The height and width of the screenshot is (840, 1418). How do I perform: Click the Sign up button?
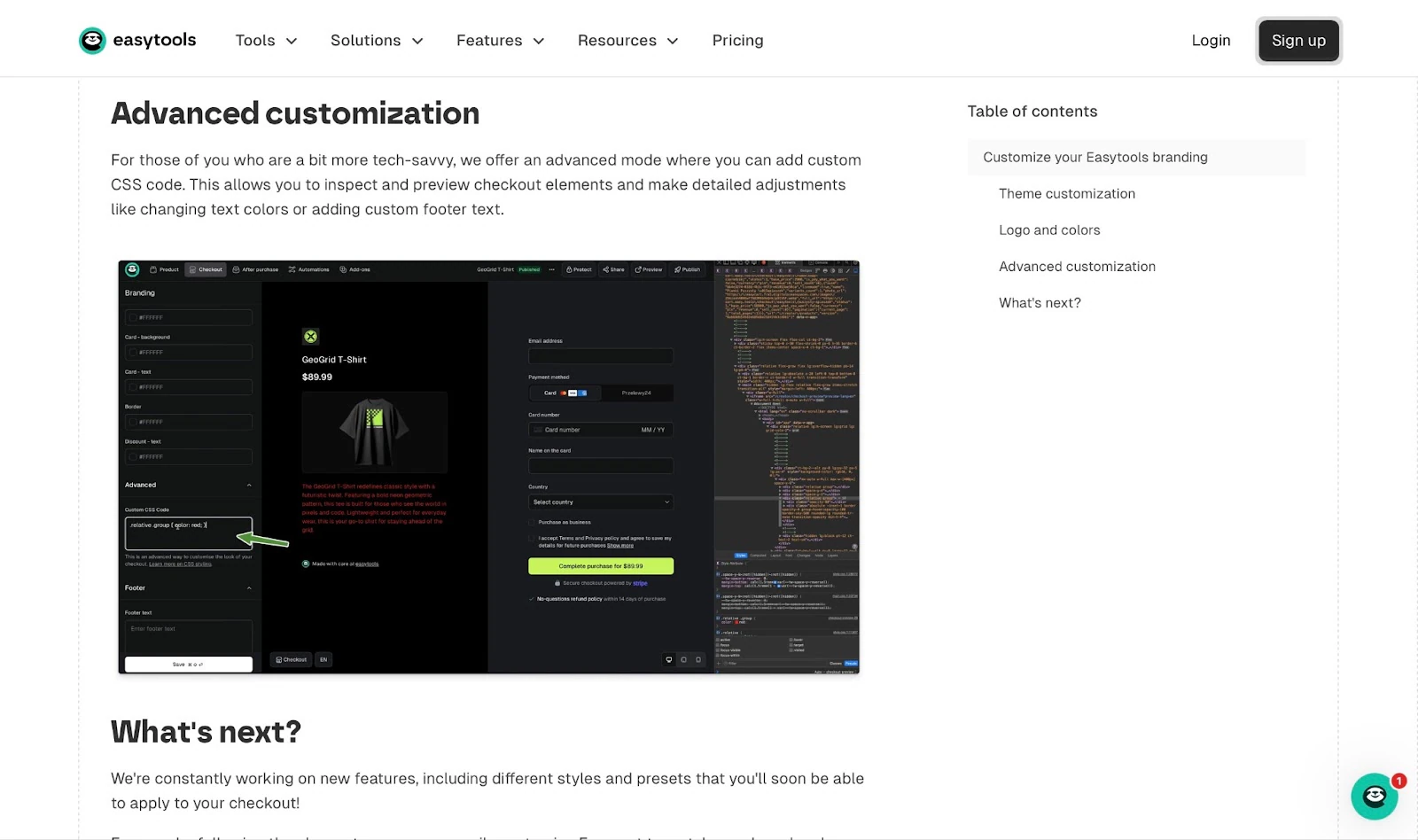coord(1298,41)
